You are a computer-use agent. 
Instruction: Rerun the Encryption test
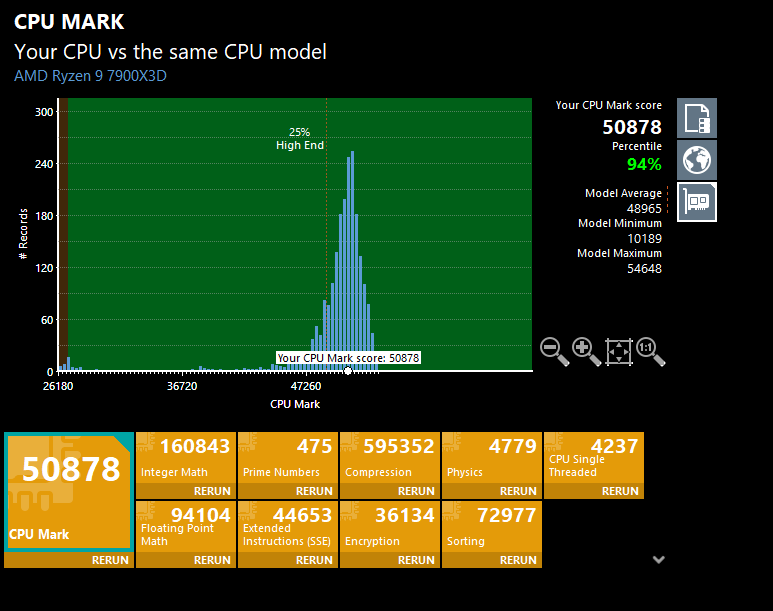pyautogui.click(x=416, y=560)
